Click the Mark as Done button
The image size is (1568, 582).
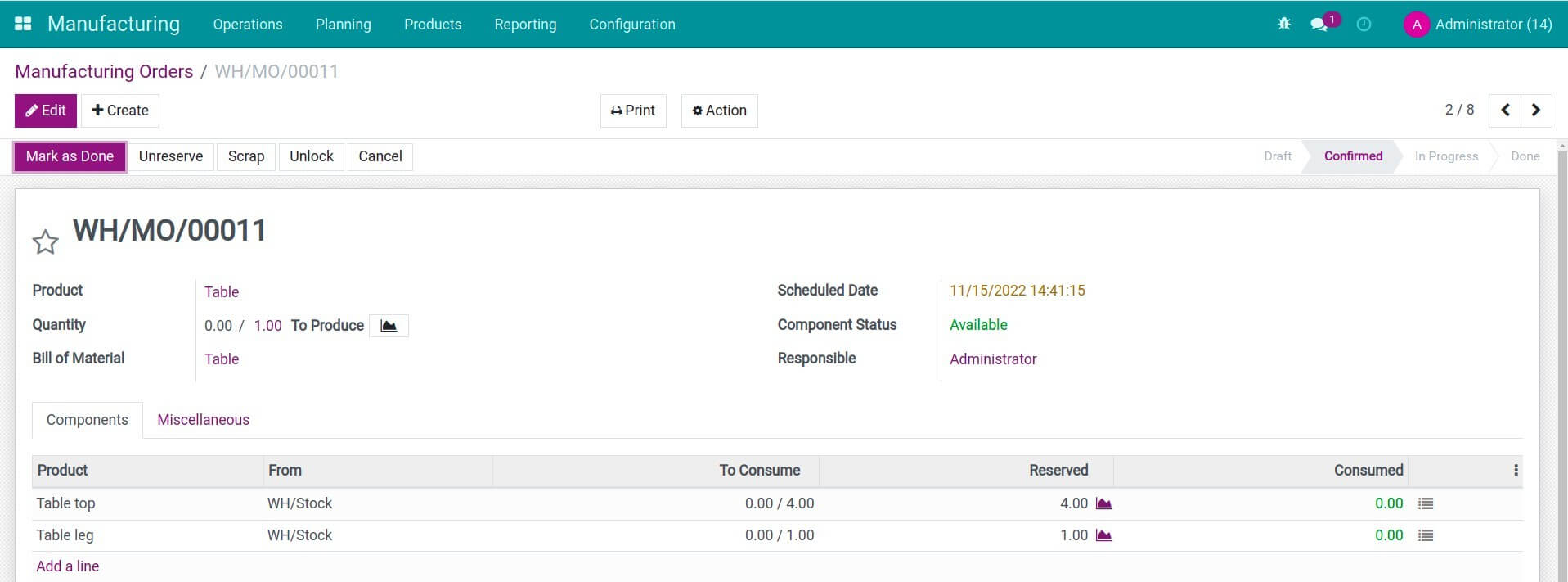click(70, 156)
